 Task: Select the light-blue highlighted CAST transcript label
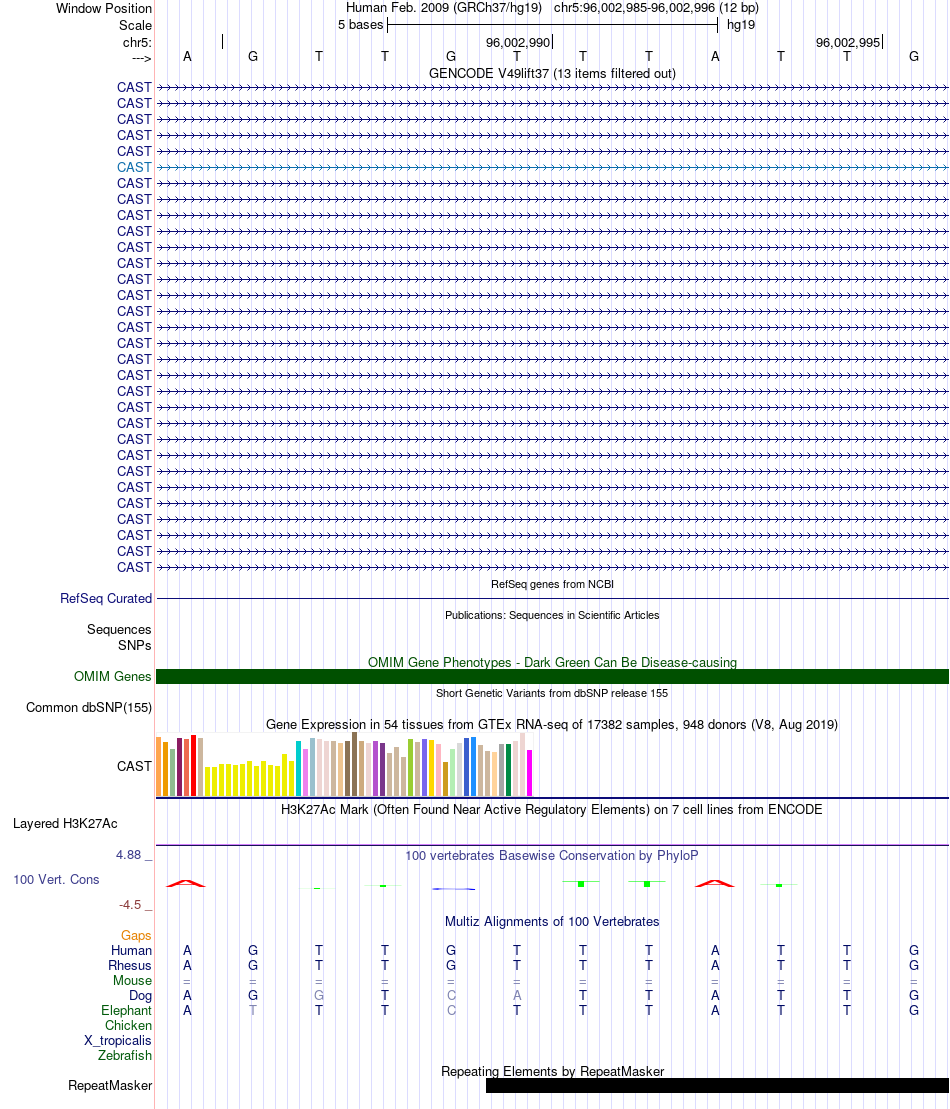134,168
